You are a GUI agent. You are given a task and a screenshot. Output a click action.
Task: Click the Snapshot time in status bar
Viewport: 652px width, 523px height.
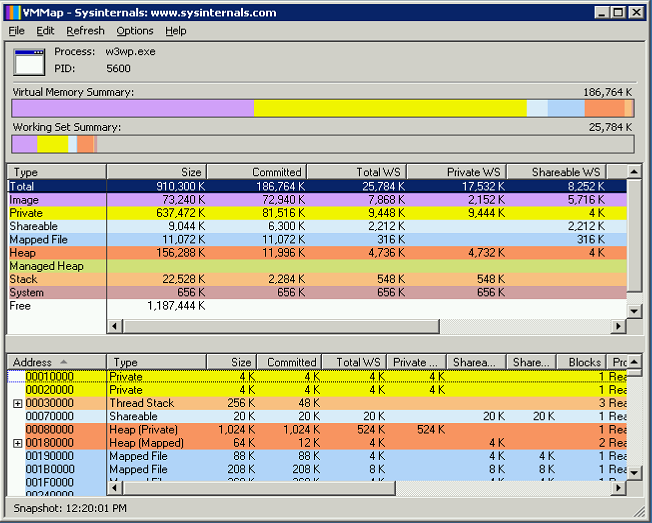(70, 508)
